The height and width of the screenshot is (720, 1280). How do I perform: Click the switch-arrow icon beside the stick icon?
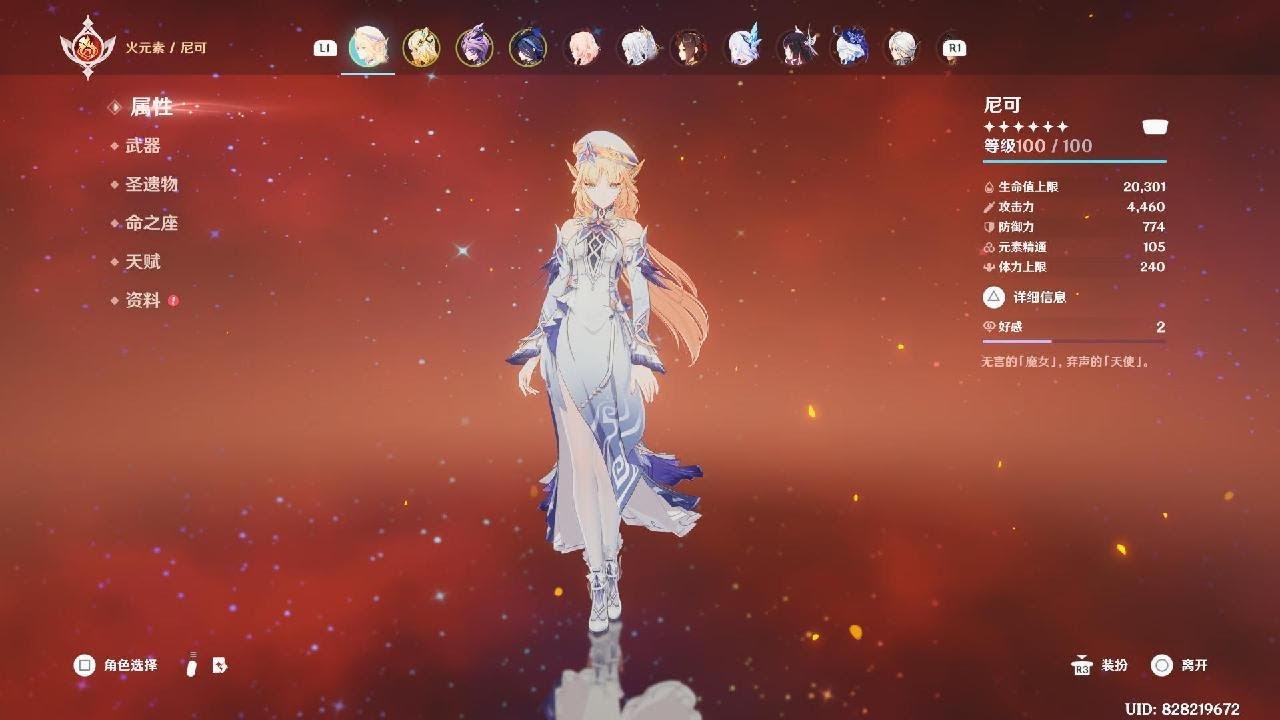tap(220, 665)
